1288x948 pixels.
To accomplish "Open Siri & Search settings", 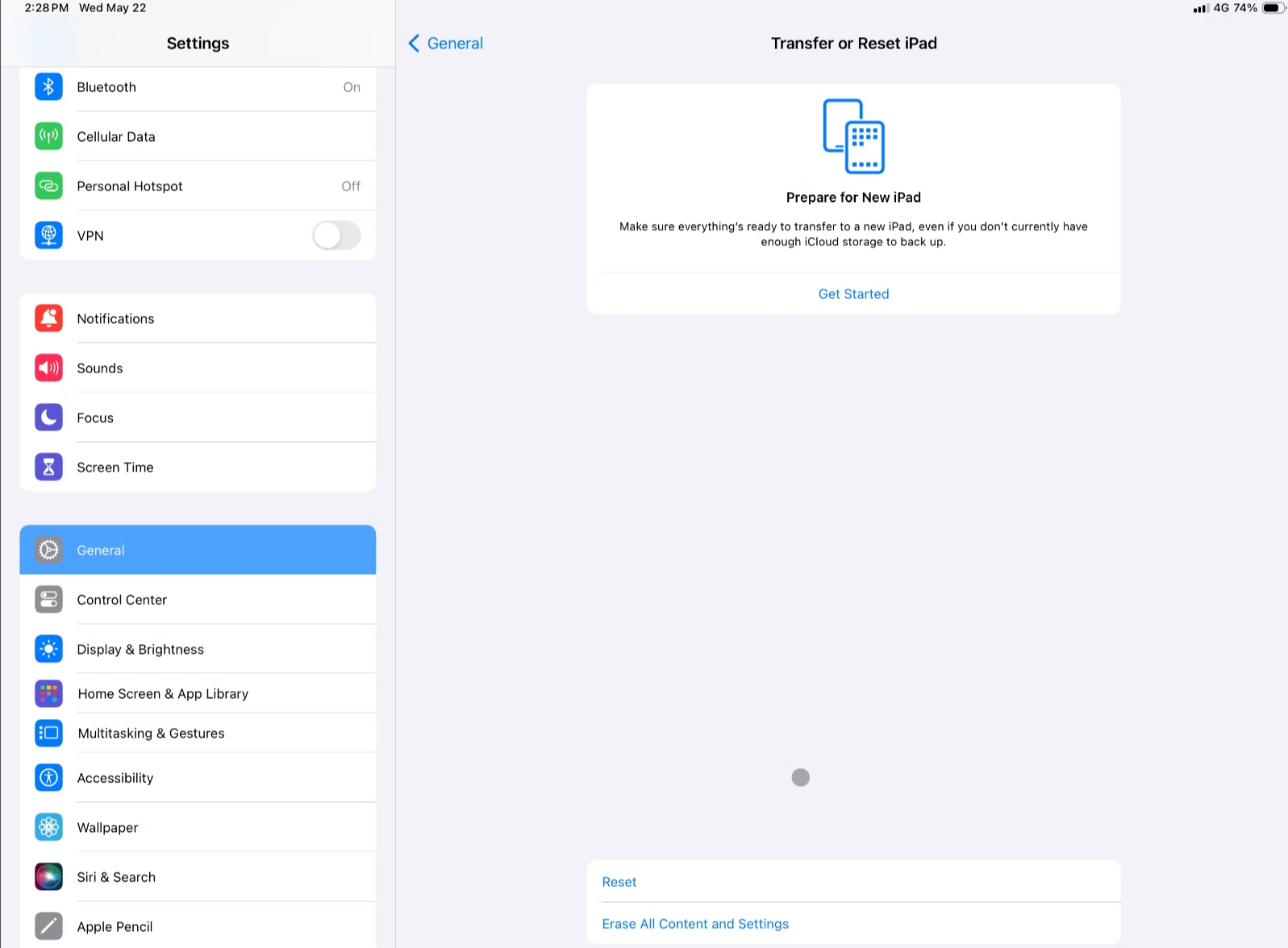I will tap(198, 877).
